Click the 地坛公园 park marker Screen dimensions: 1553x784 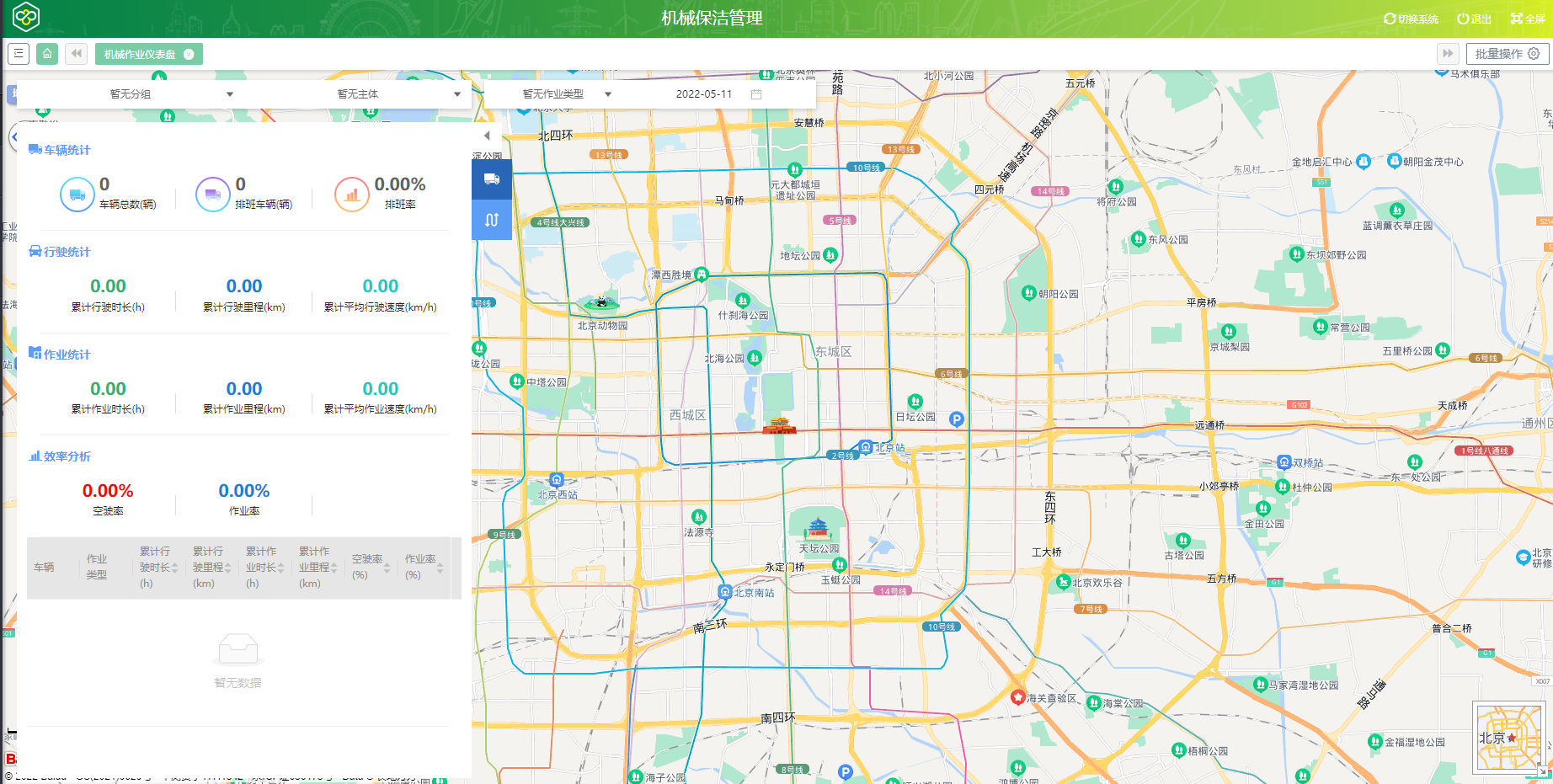[830, 254]
